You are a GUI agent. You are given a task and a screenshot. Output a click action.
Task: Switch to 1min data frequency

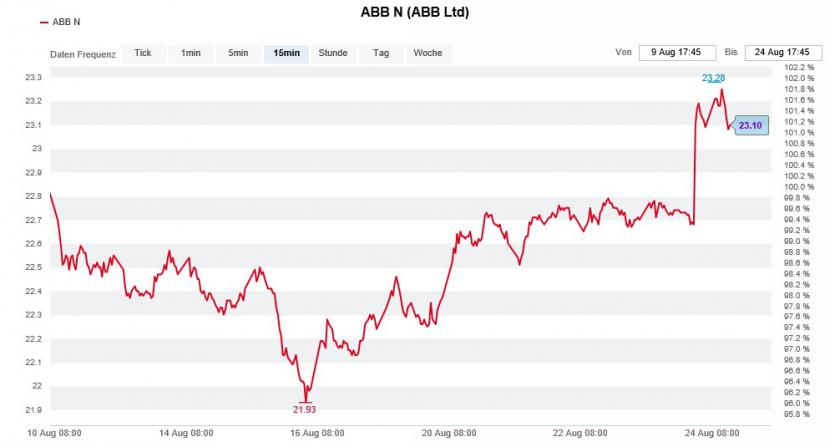(191, 53)
